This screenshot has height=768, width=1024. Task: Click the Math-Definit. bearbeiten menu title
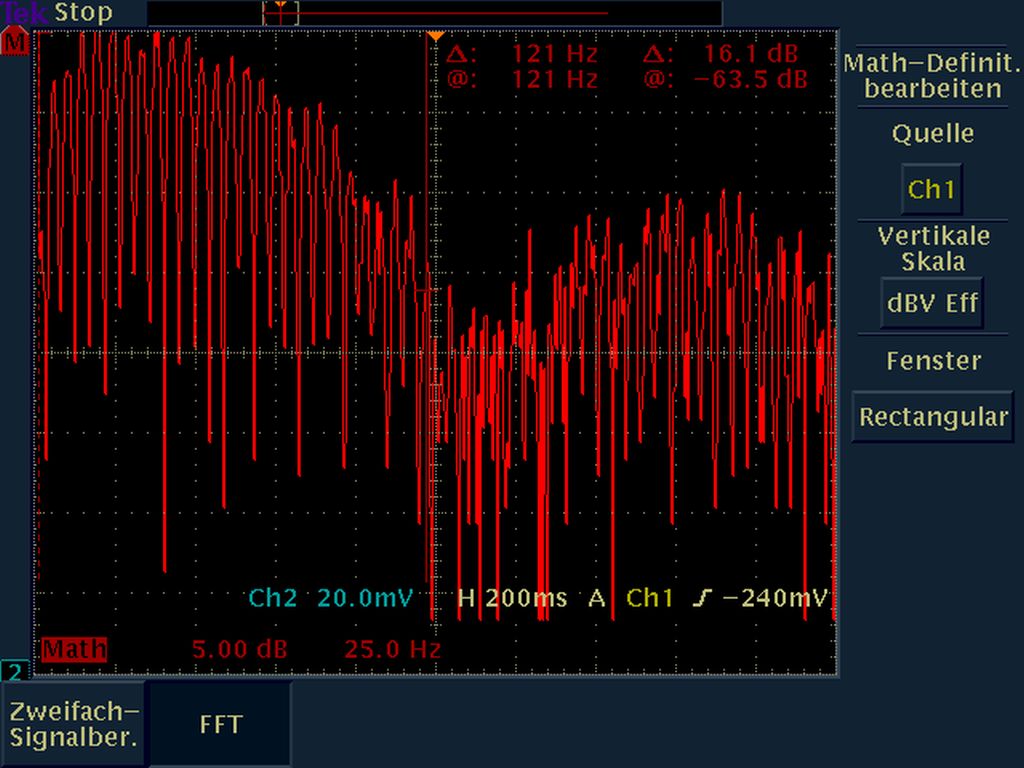tap(932, 76)
